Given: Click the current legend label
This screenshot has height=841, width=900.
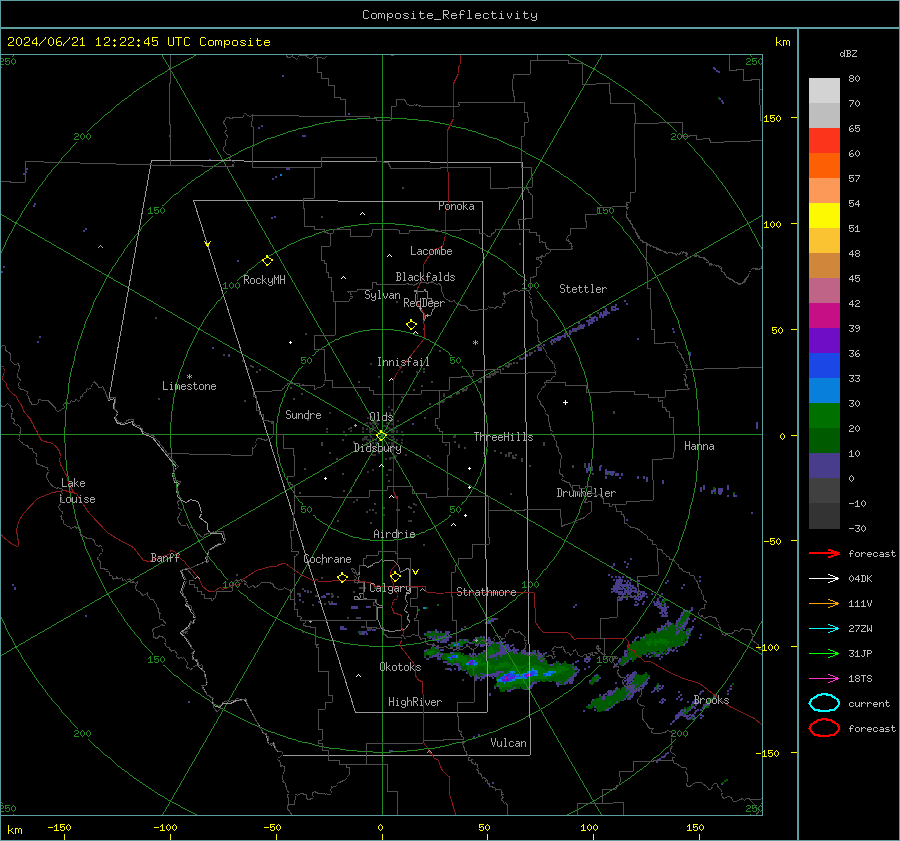Looking at the screenshot, I should 869,704.
